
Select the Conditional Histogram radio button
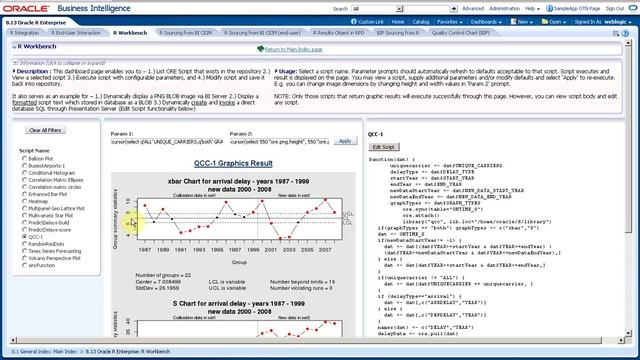pos(24,173)
